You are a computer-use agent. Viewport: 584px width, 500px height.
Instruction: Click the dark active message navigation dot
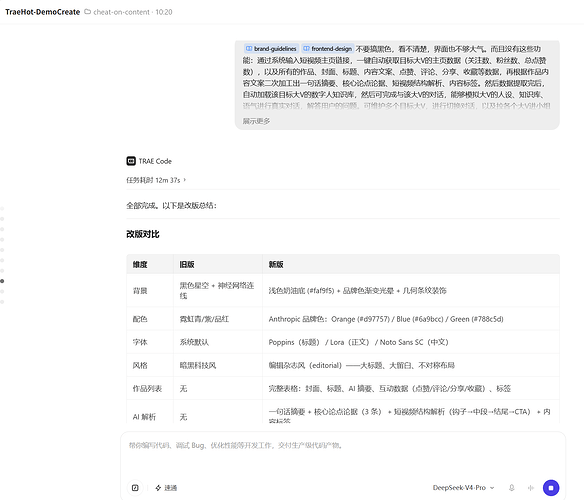point(2,281)
